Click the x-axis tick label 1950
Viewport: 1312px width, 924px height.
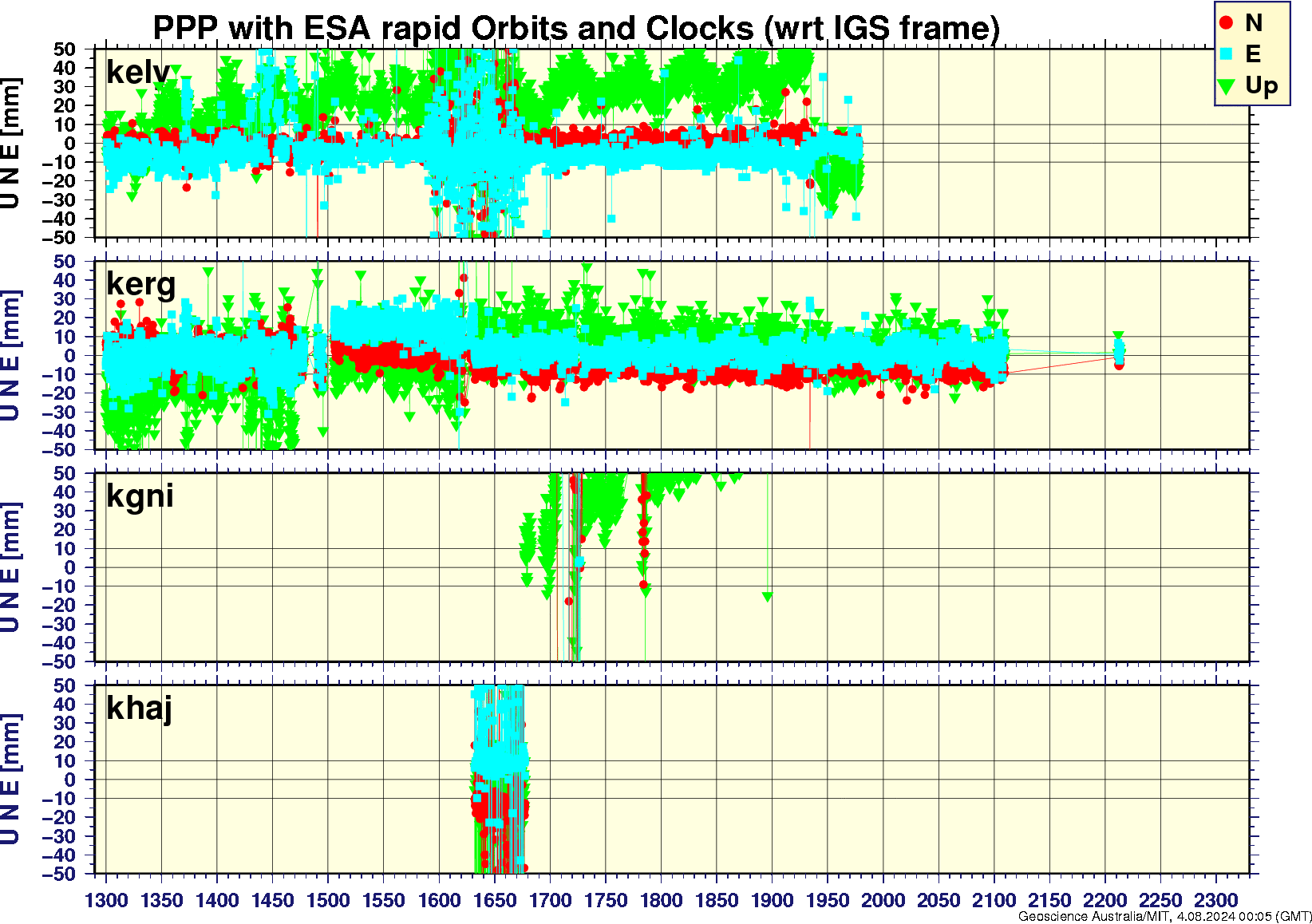(x=828, y=900)
